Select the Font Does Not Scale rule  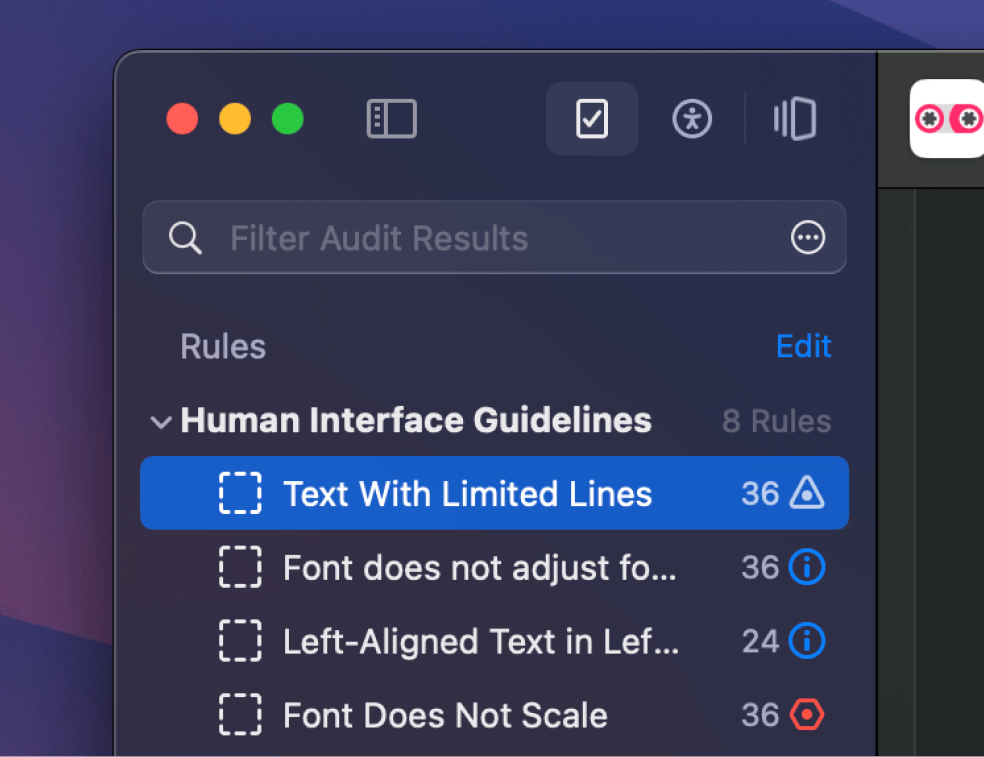495,715
